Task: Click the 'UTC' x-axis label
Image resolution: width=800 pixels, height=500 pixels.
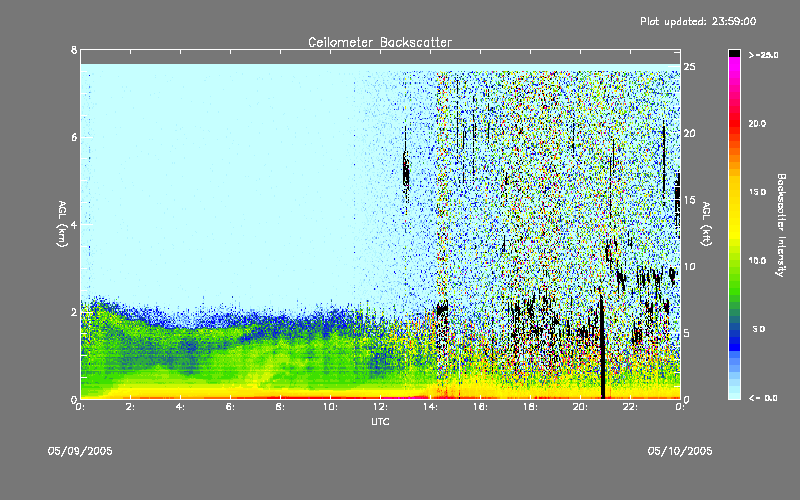Action: pyautogui.click(x=380, y=421)
